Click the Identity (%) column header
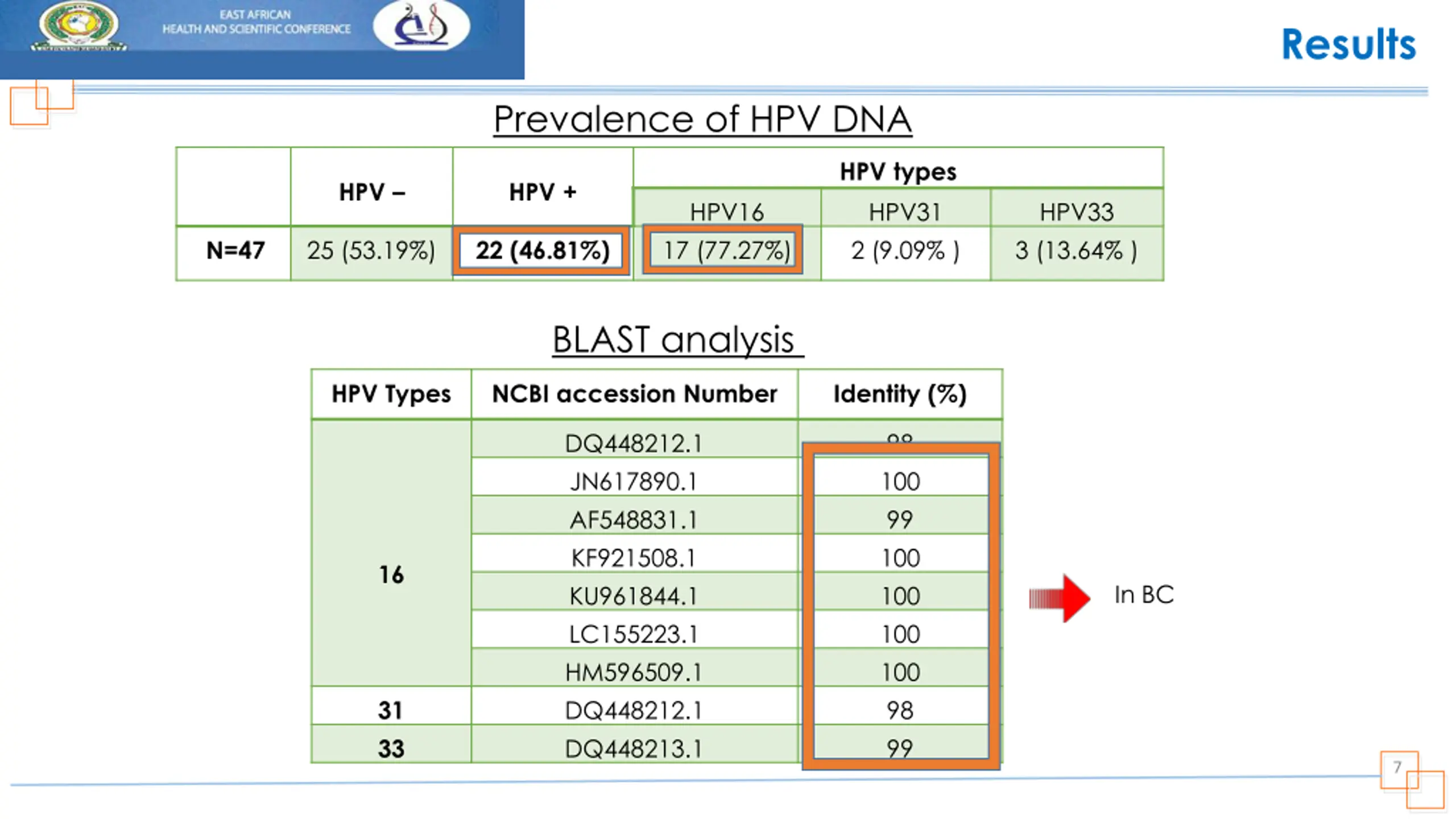Viewport: 1456px width, 819px height. 900,394
